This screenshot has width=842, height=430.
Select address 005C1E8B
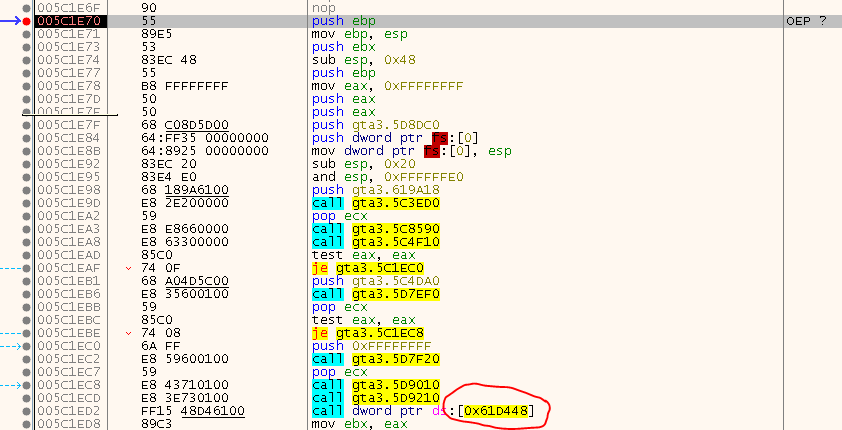pyautogui.click(x=69, y=151)
